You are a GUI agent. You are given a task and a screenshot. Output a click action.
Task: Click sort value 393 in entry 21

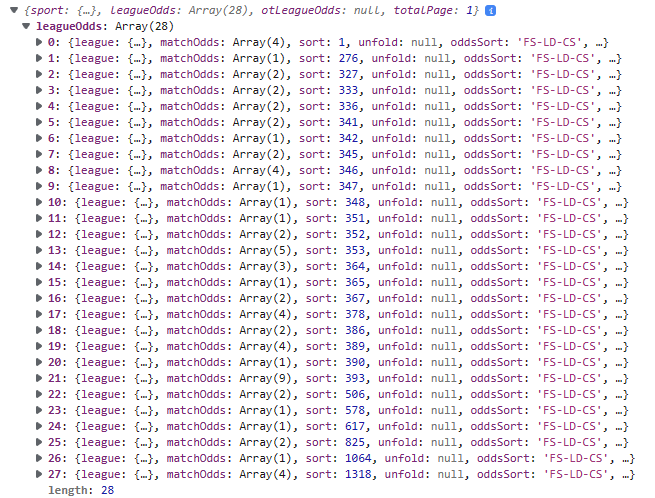[x=355, y=378]
